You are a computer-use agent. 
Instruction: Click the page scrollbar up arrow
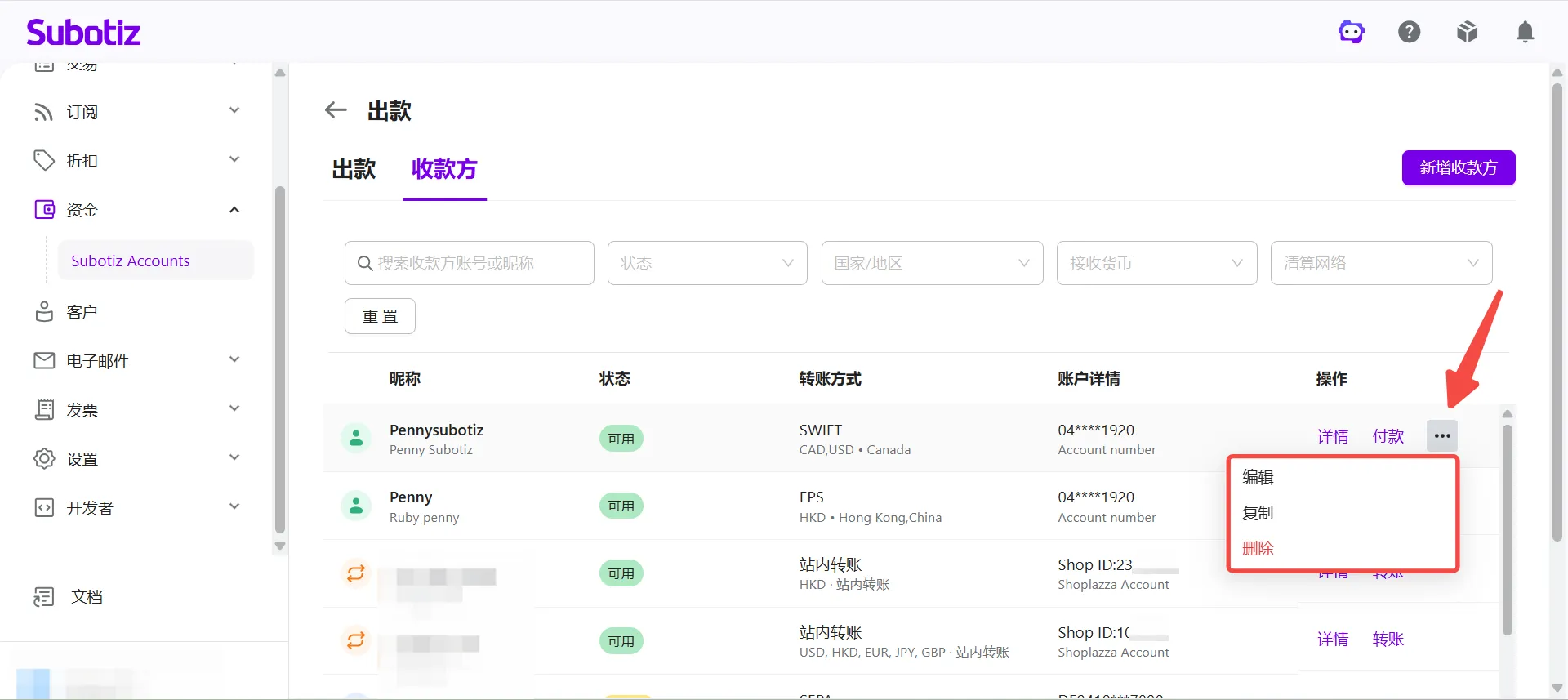(1557, 73)
